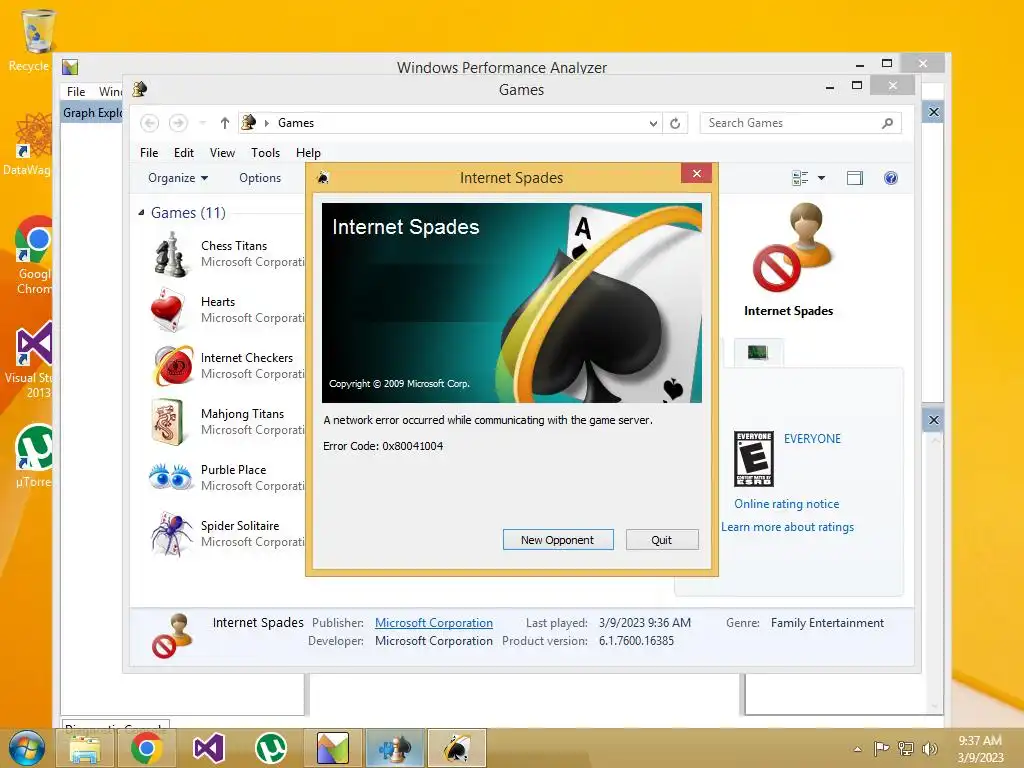Expand the address bar history dropdown
Image resolution: width=1024 pixels, height=768 pixels.
653,123
